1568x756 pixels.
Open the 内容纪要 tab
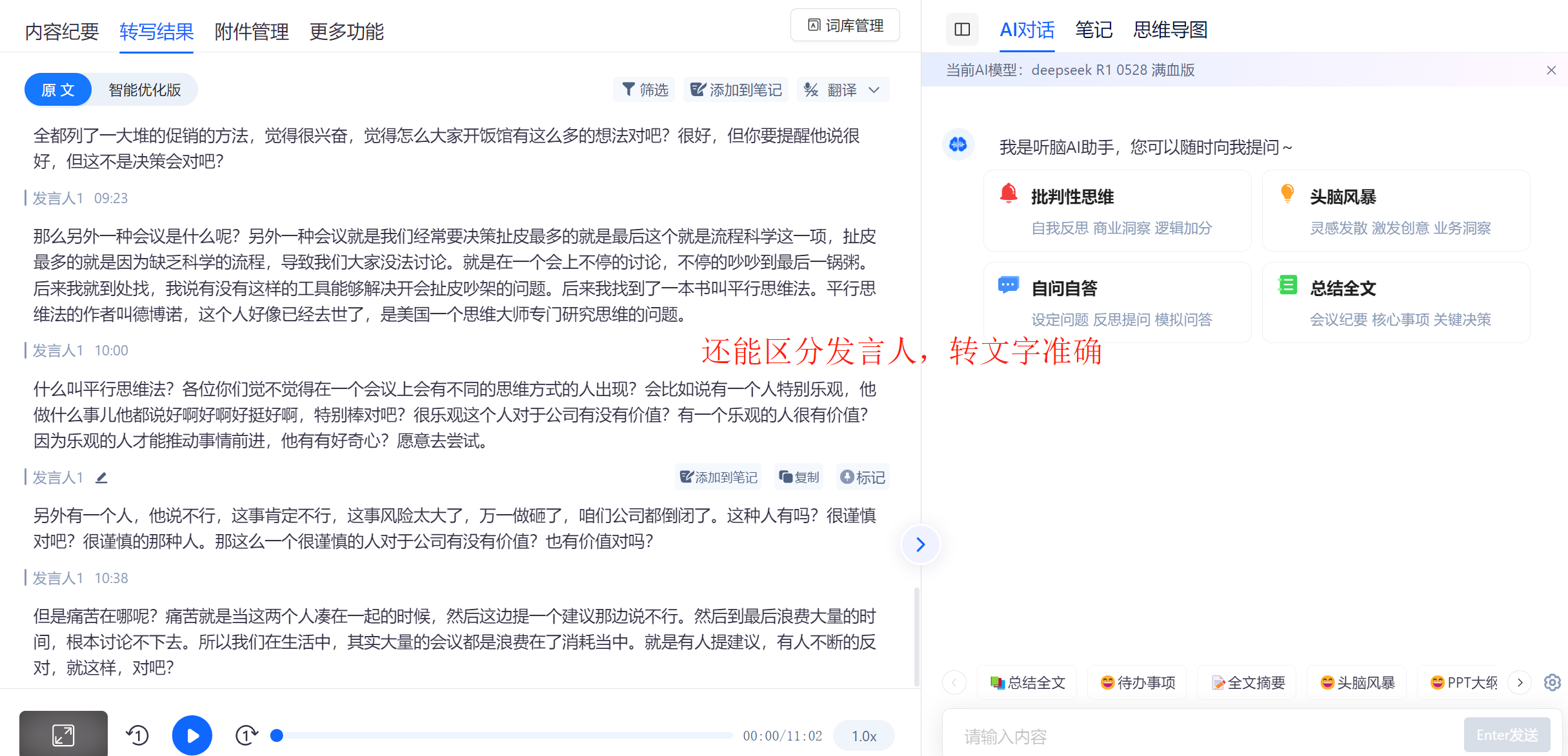pos(62,31)
